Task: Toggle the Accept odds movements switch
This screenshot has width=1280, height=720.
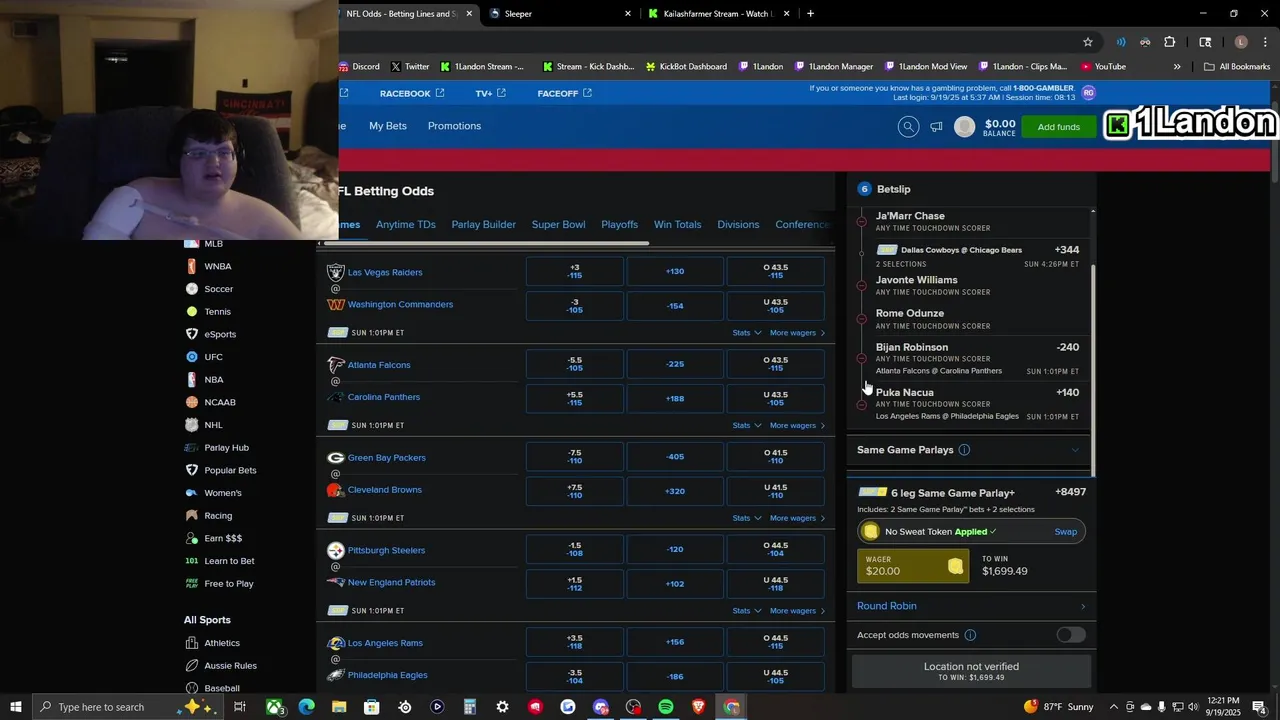Action: (1070, 635)
